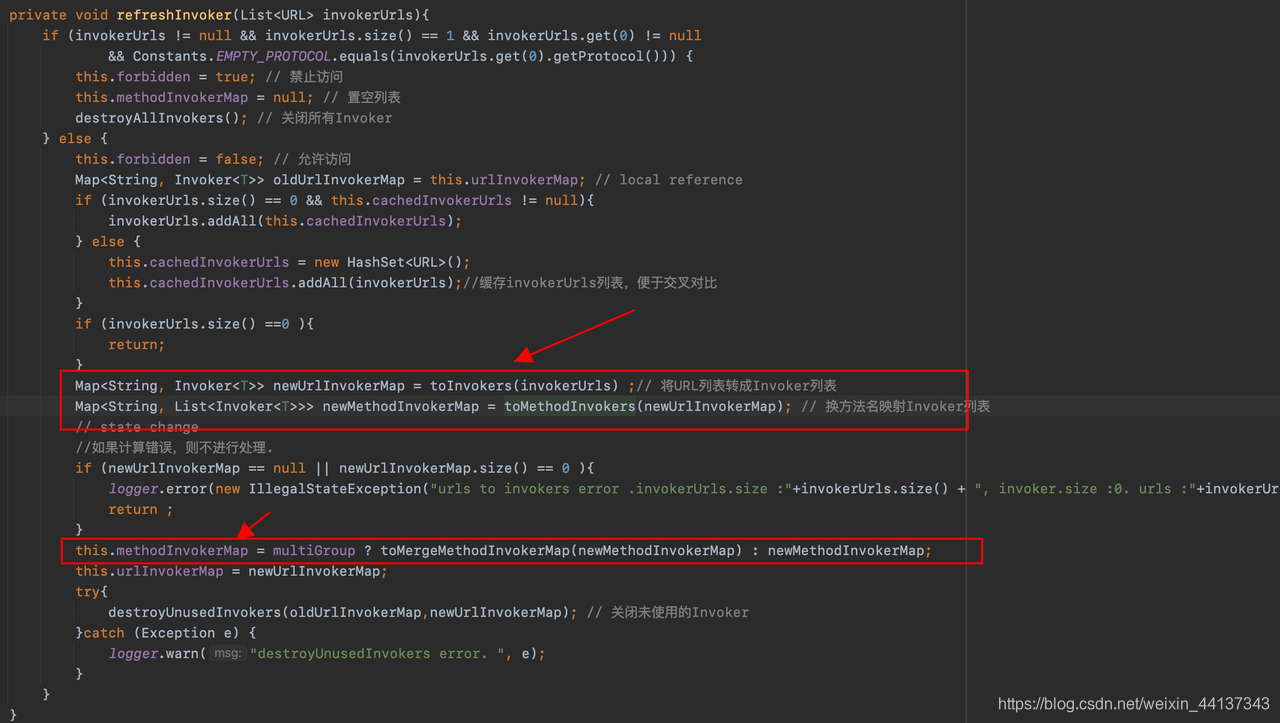Click the 'destroyUnusedInvokers error.' string
Viewport: 1280px width, 723px height.
coord(377,653)
